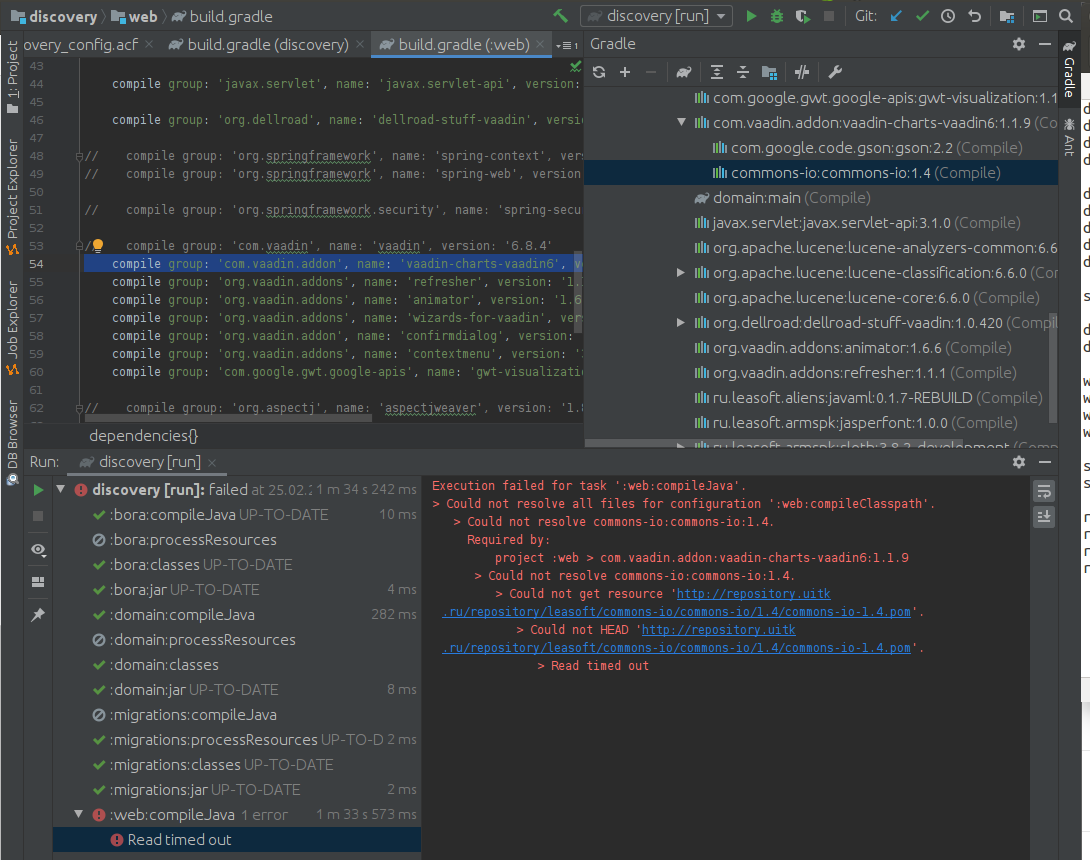Click the Build project hammer icon
Viewport: 1090px width, 860px height.
[x=560, y=16]
